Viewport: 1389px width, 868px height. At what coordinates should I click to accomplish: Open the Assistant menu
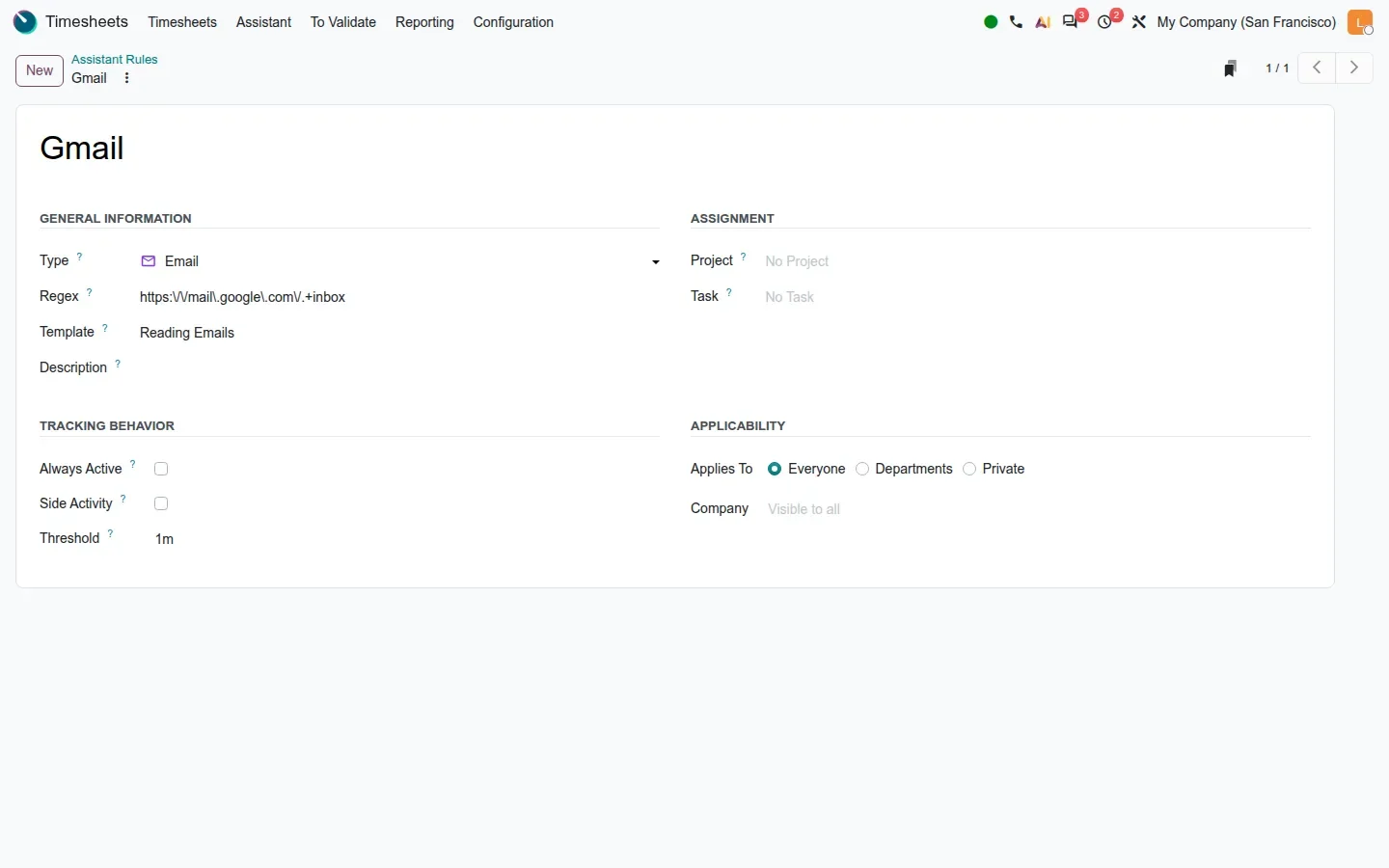coord(263,22)
